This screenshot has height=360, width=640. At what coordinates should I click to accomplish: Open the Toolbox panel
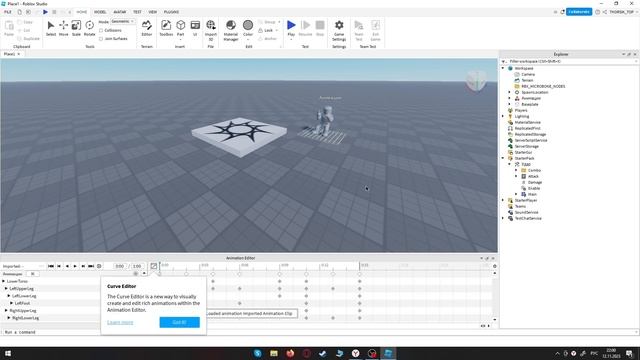(166, 28)
